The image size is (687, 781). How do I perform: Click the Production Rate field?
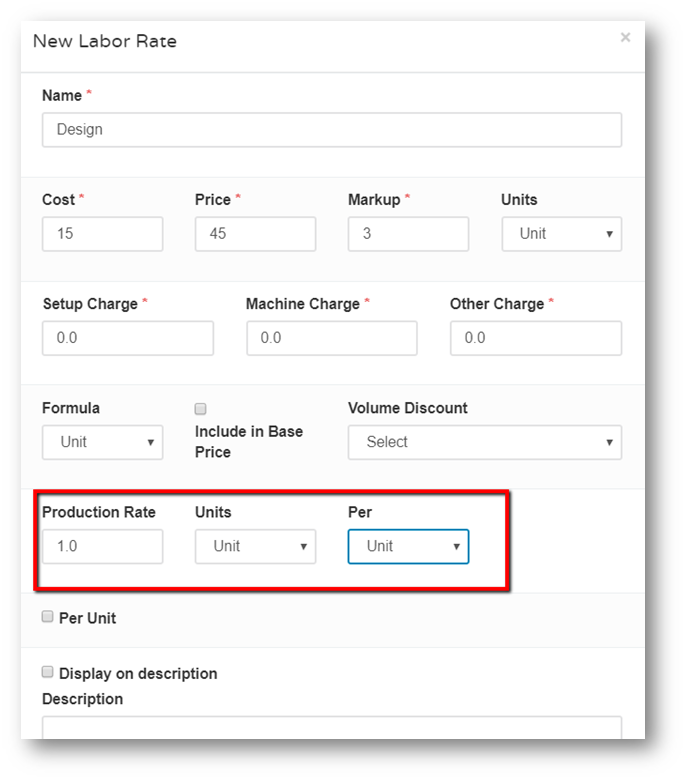click(103, 546)
